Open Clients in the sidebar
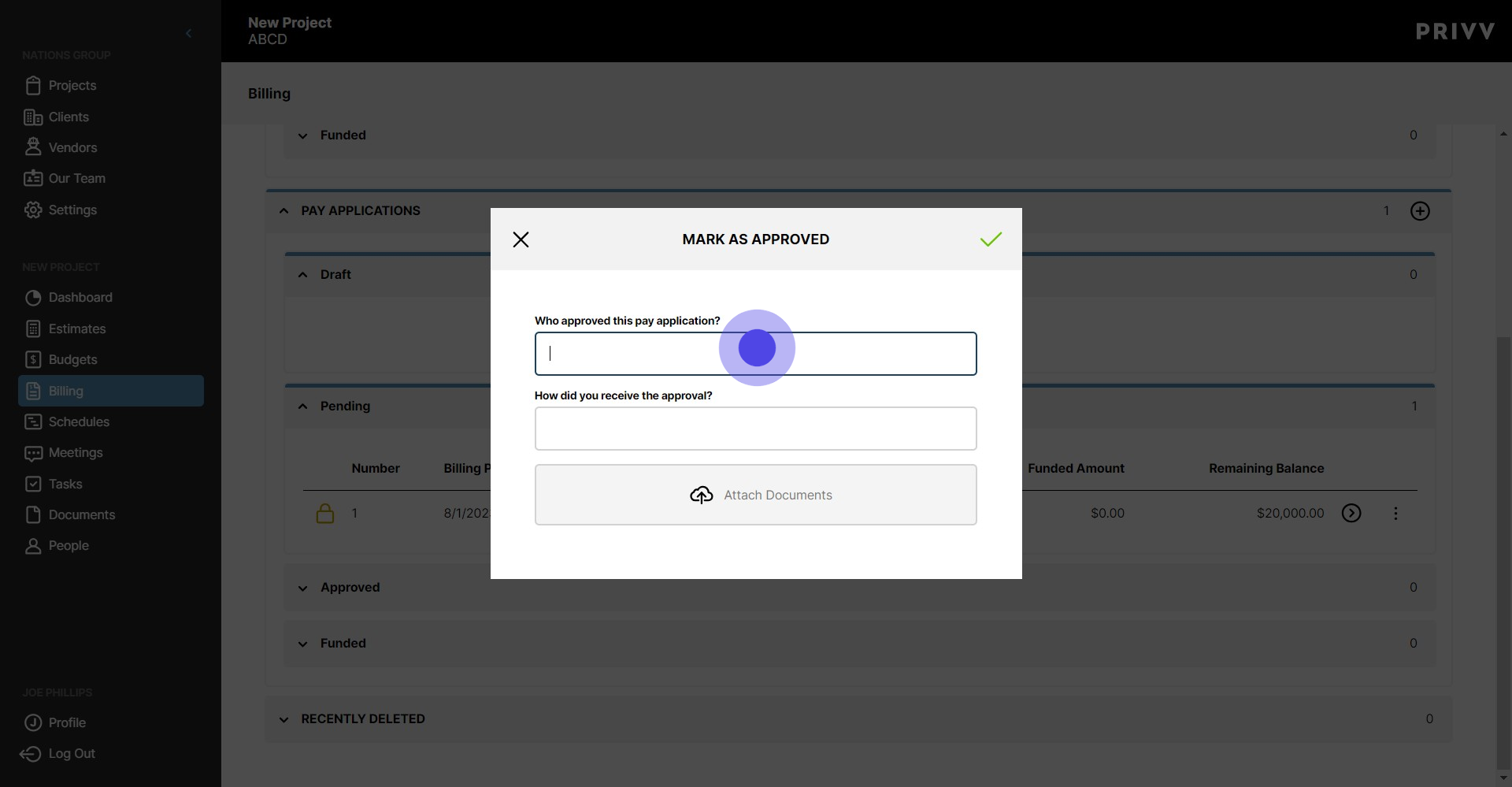This screenshot has width=1512, height=787. (x=69, y=117)
